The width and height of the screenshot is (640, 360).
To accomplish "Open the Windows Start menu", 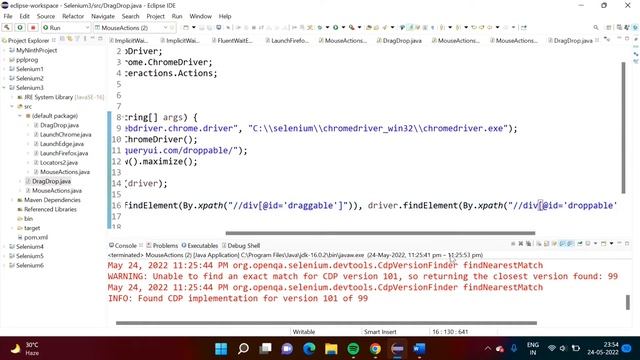I will [x=221, y=349].
